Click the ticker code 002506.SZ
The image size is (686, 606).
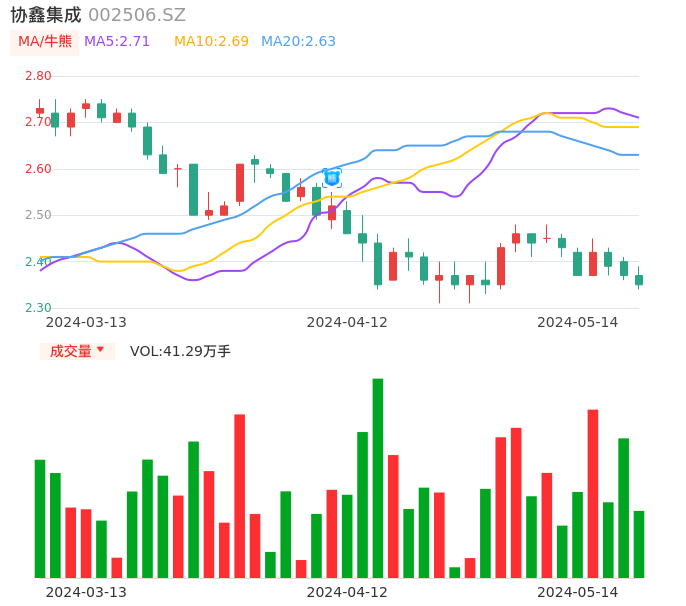tap(137, 15)
